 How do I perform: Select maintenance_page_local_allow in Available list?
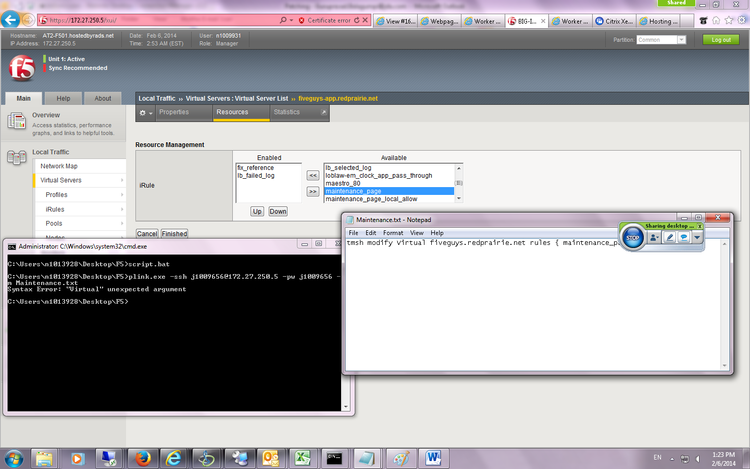[x=370, y=199]
